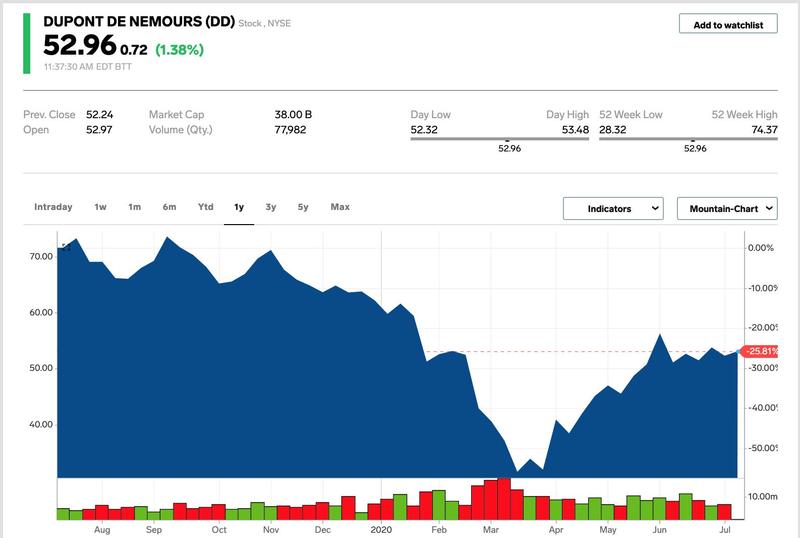Show the 3y chart range
The width and height of the screenshot is (800, 538).
pos(270,207)
